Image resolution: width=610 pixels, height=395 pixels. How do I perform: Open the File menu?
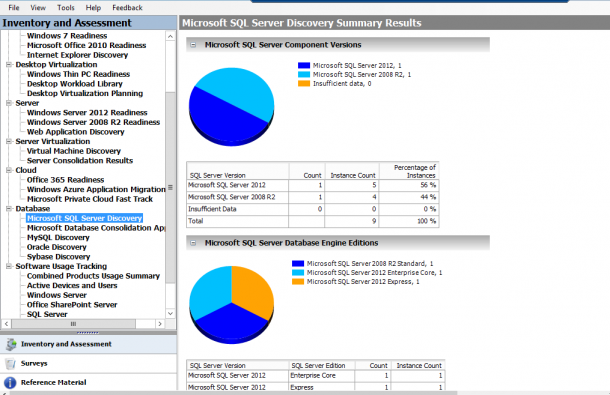click(14, 7)
